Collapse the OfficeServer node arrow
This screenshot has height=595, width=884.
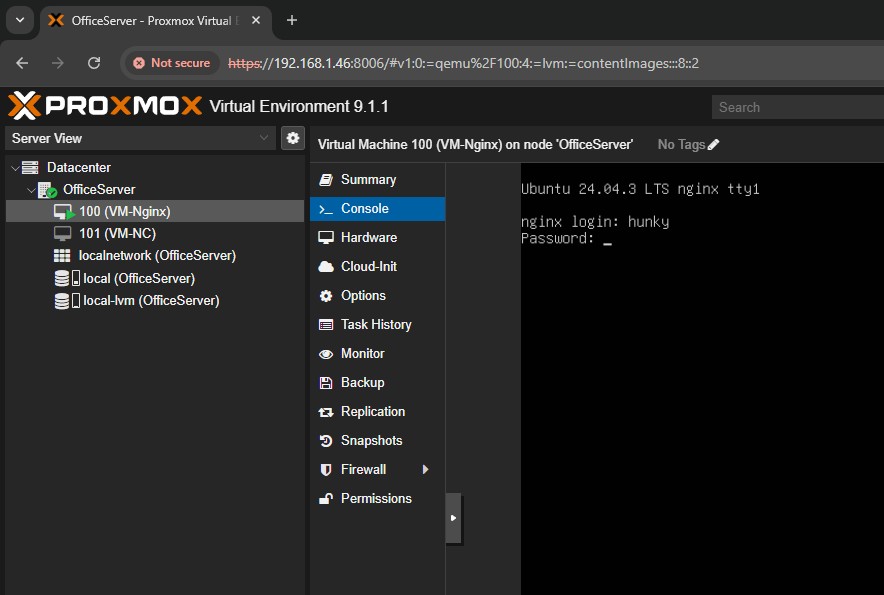[31, 190]
